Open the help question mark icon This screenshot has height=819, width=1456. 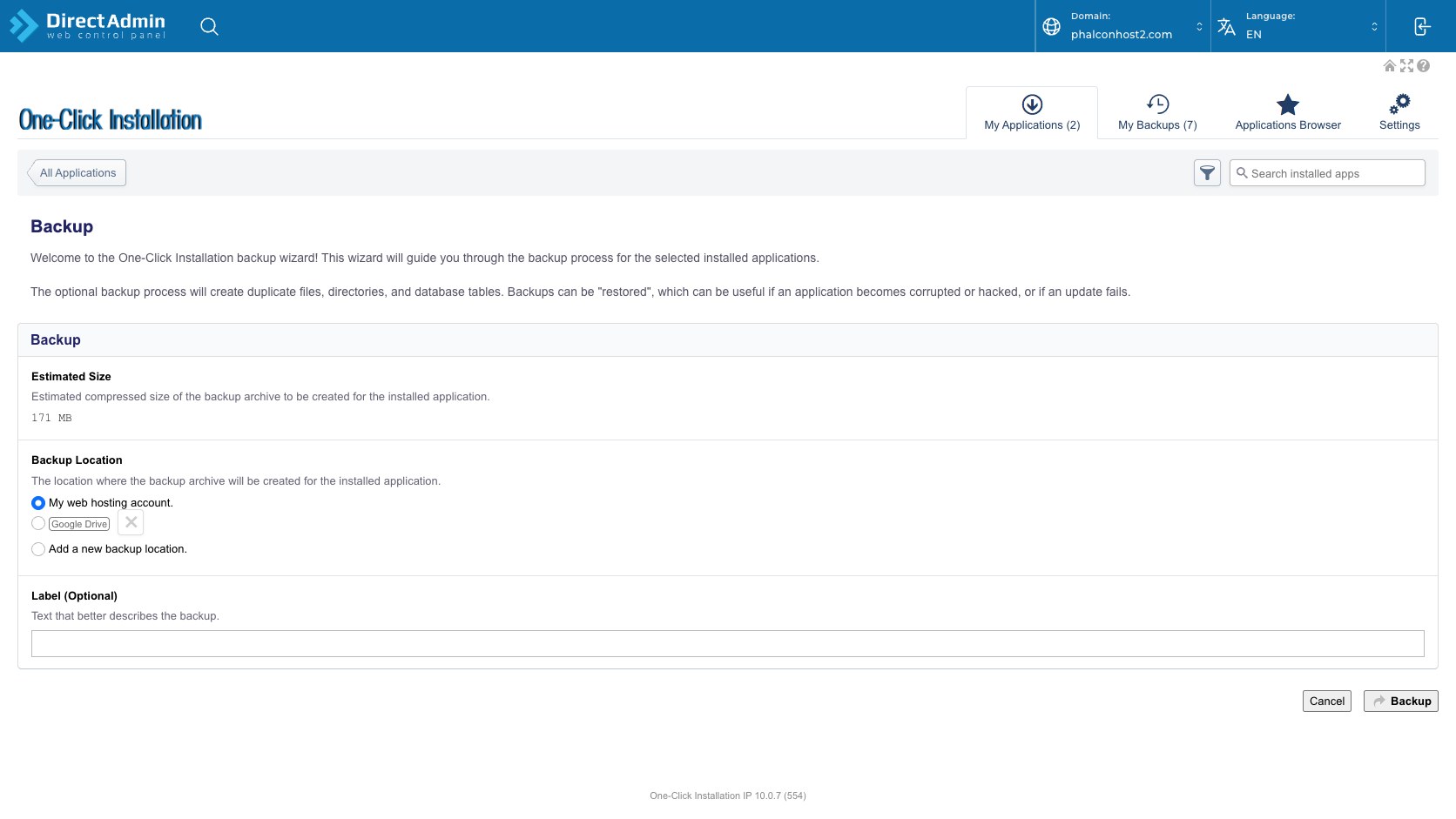(x=1423, y=66)
